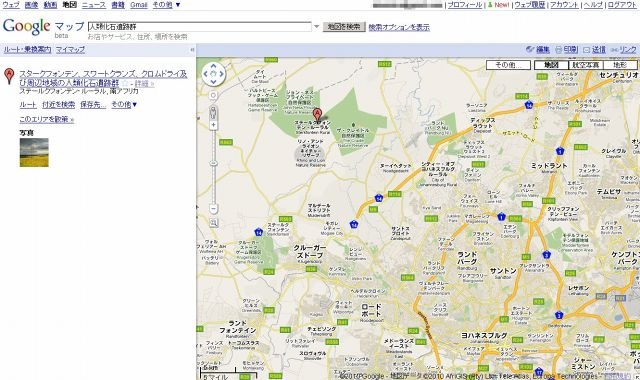The height and width of the screenshot is (380, 640).
Task: Zoom out using the minus button
Action: [x=213, y=209]
